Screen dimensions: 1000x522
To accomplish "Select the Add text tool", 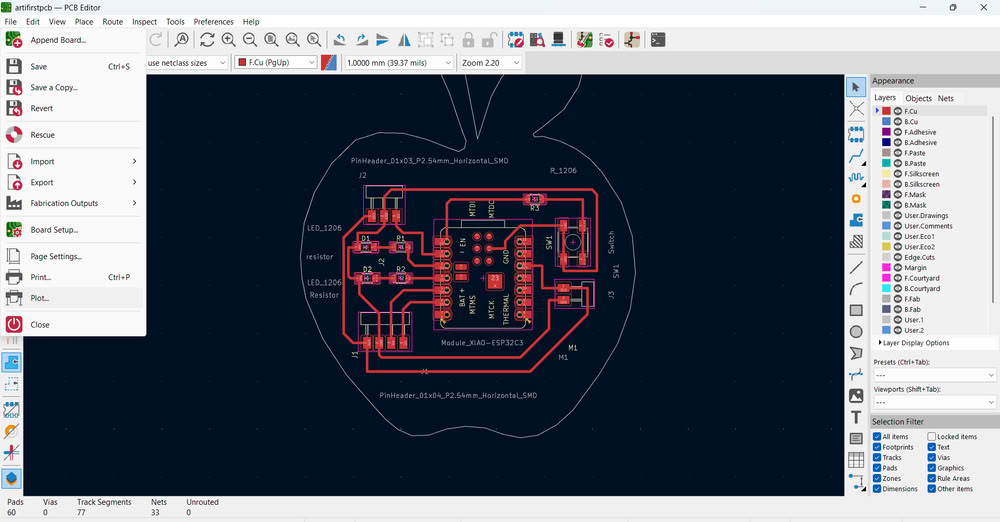I will pyautogui.click(x=856, y=417).
